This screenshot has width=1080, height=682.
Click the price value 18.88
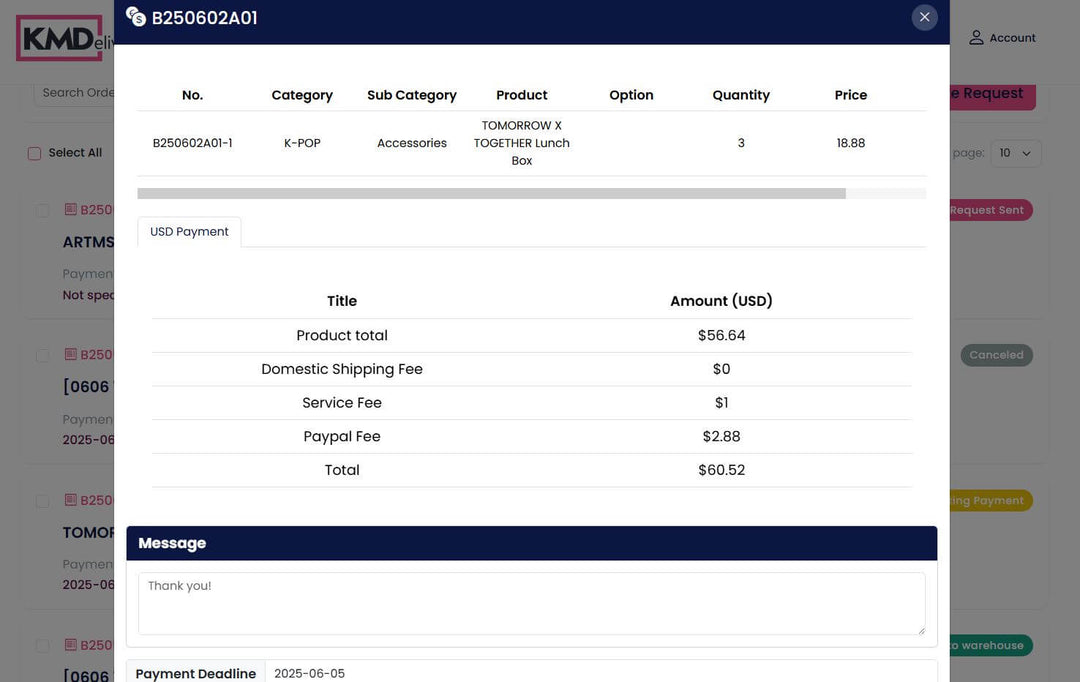pos(851,143)
